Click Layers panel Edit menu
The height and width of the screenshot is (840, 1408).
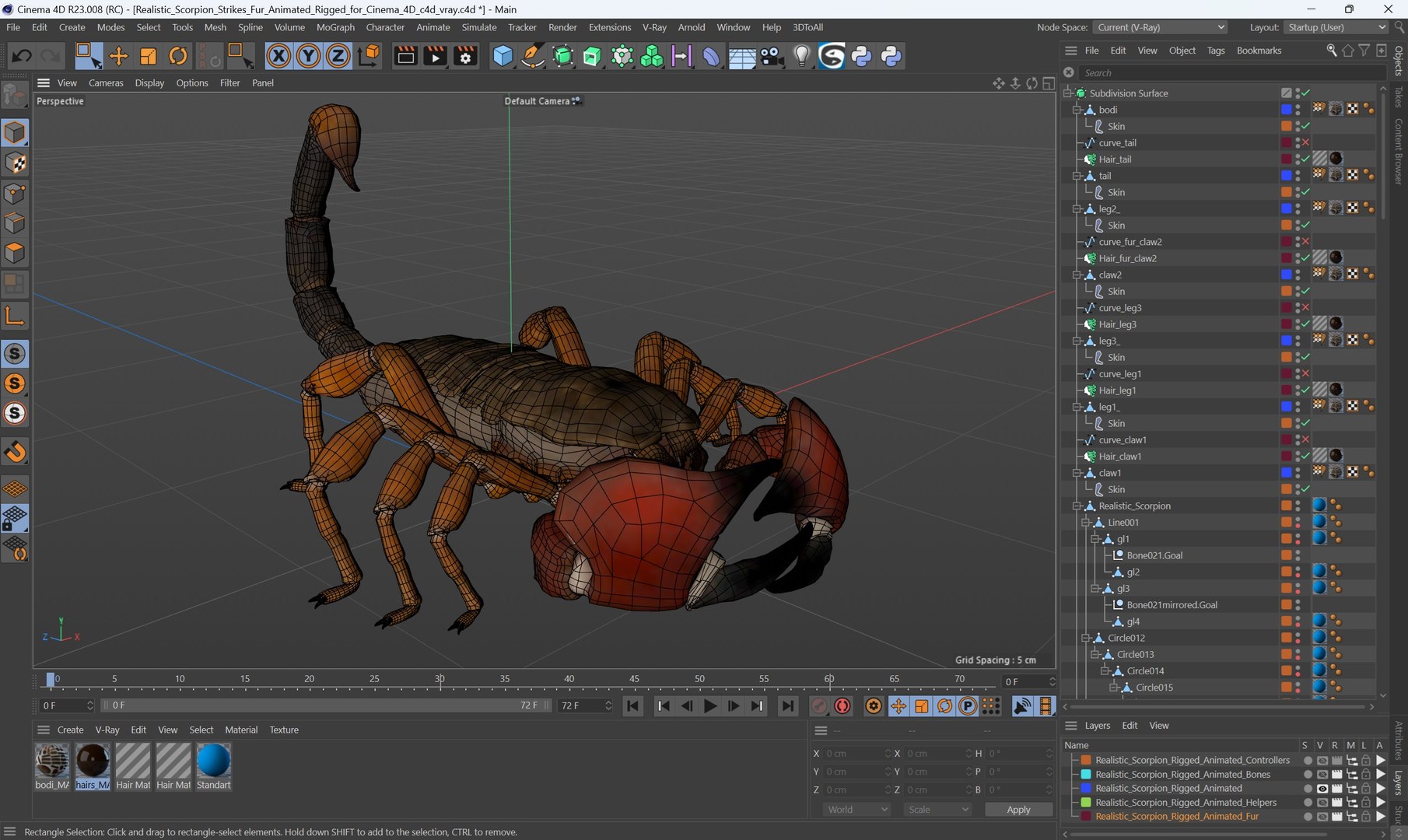pos(1130,726)
